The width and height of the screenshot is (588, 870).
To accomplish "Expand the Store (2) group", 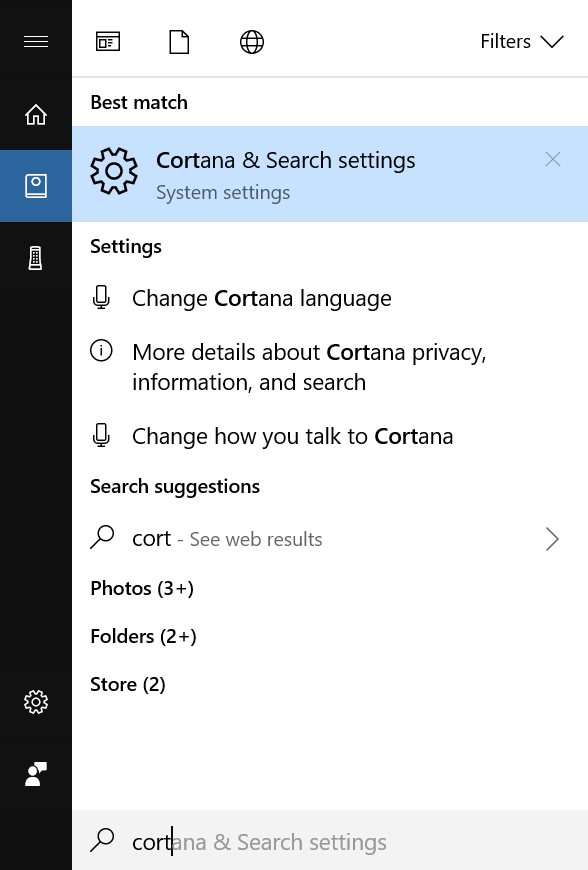I will pyautogui.click(x=128, y=684).
